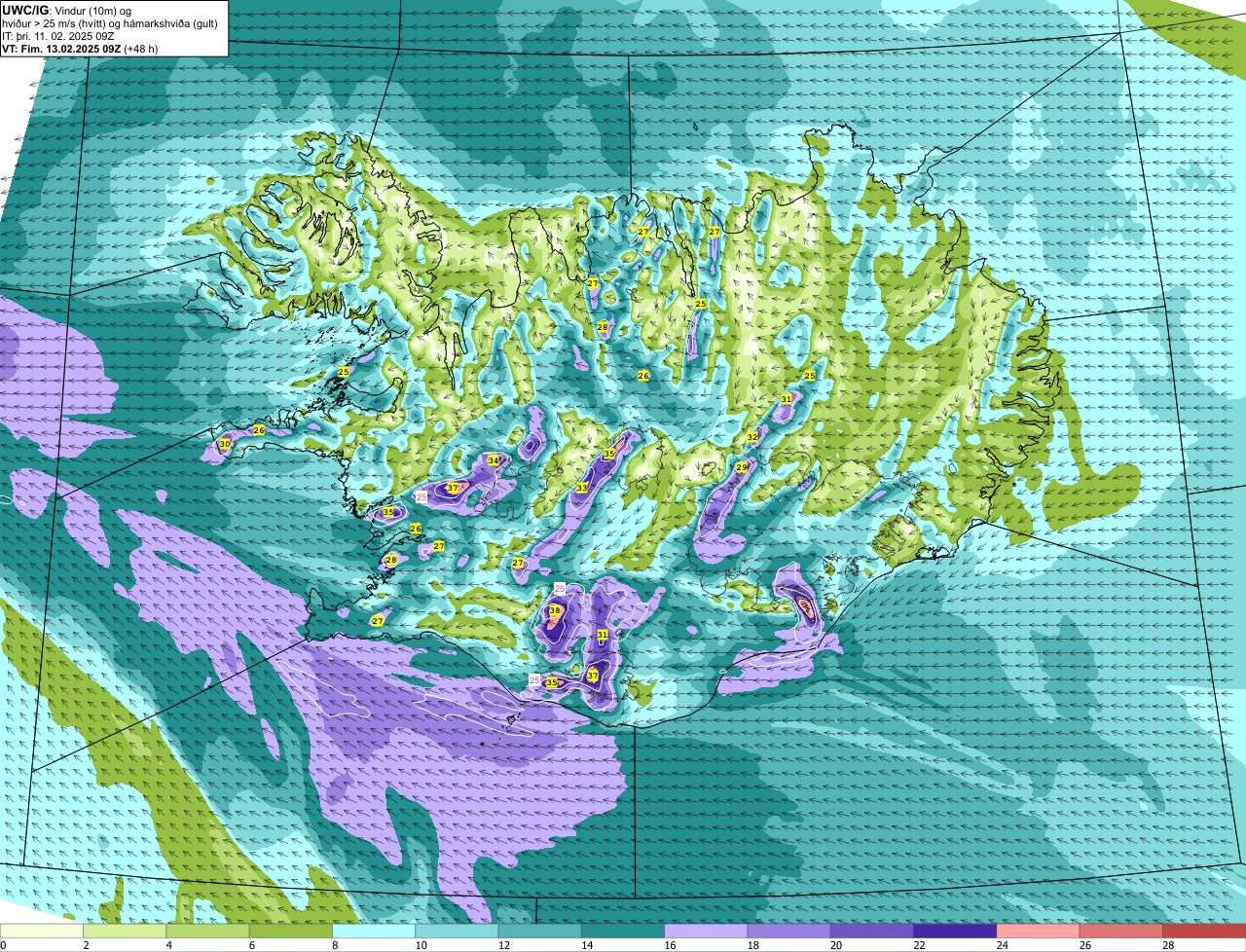This screenshot has height=952, width=1246.
Task: Click the pale yellow 0–2 legend swatch
Action: pyautogui.click(x=42, y=932)
